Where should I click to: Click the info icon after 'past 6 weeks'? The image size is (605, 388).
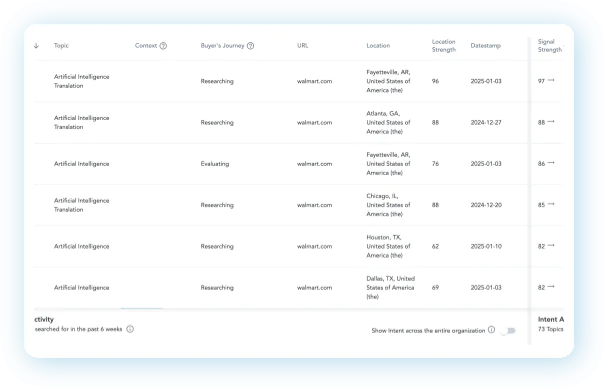(x=130, y=329)
